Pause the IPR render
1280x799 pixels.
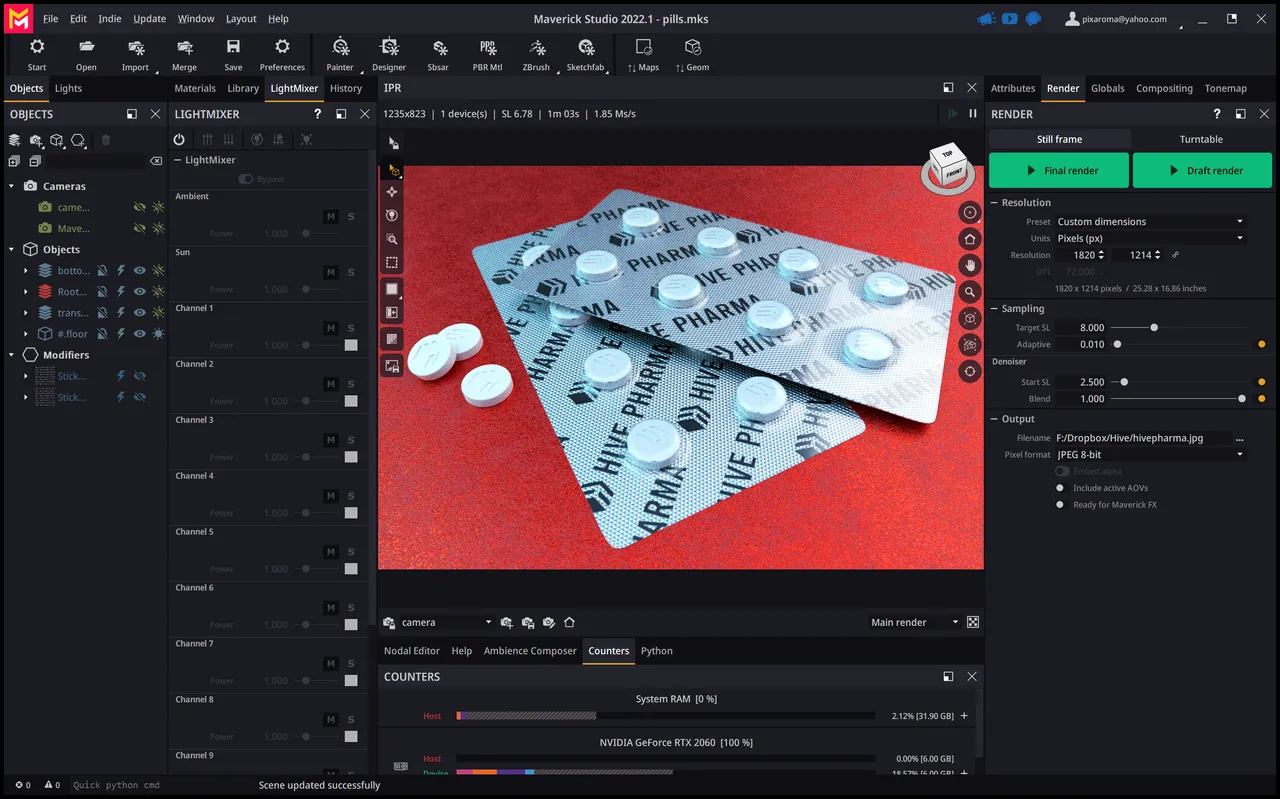[x=972, y=114]
